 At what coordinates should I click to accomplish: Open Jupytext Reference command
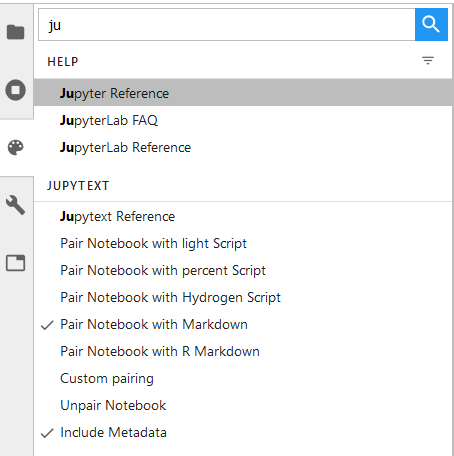tap(243, 216)
